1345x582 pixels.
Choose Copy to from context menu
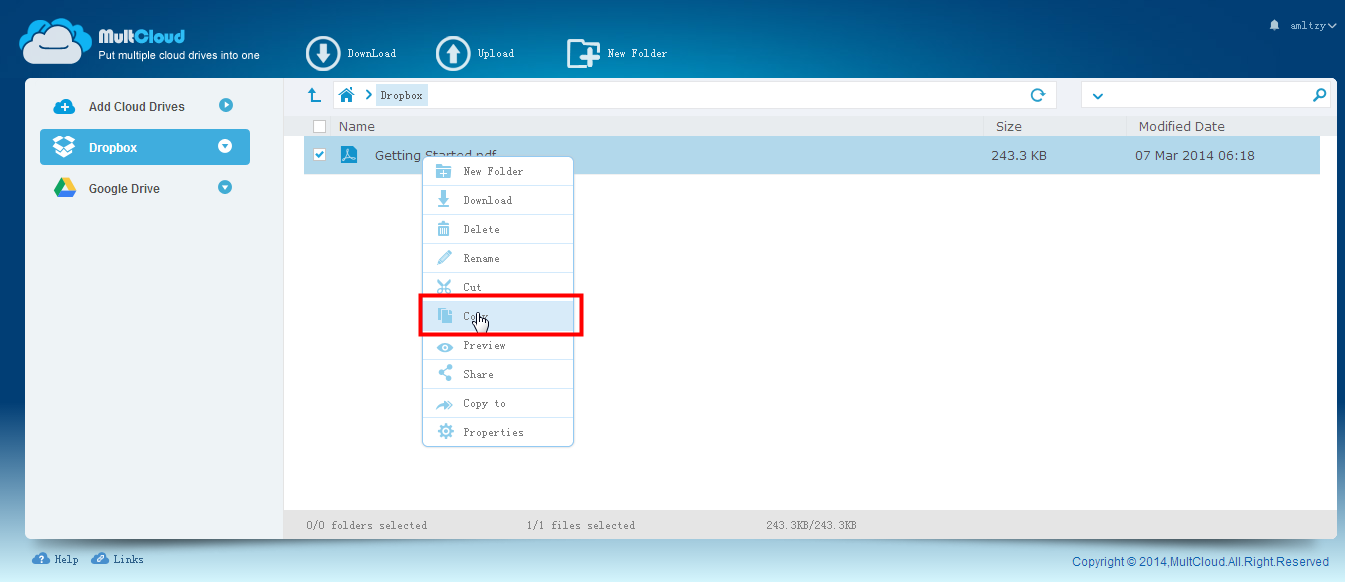tap(498, 403)
